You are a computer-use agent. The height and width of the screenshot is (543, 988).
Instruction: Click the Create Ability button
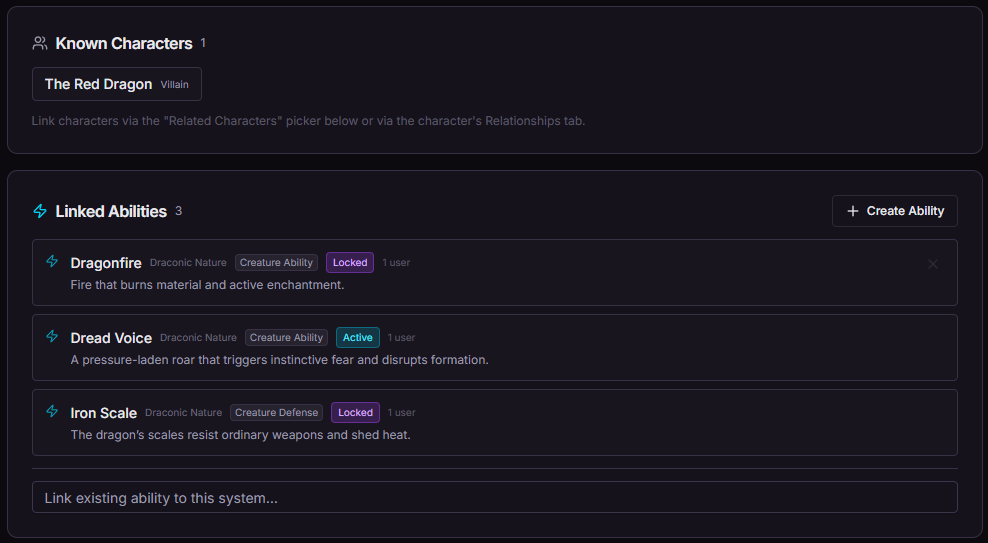click(895, 211)
